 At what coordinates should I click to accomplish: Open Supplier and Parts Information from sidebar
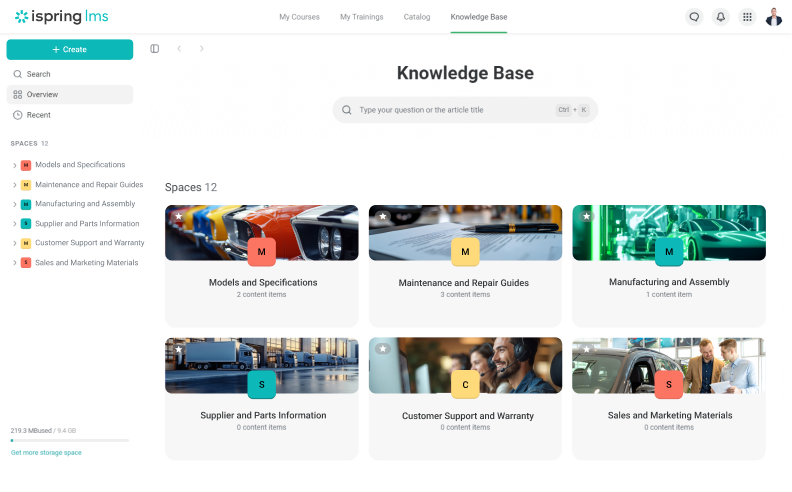(87, 223)
